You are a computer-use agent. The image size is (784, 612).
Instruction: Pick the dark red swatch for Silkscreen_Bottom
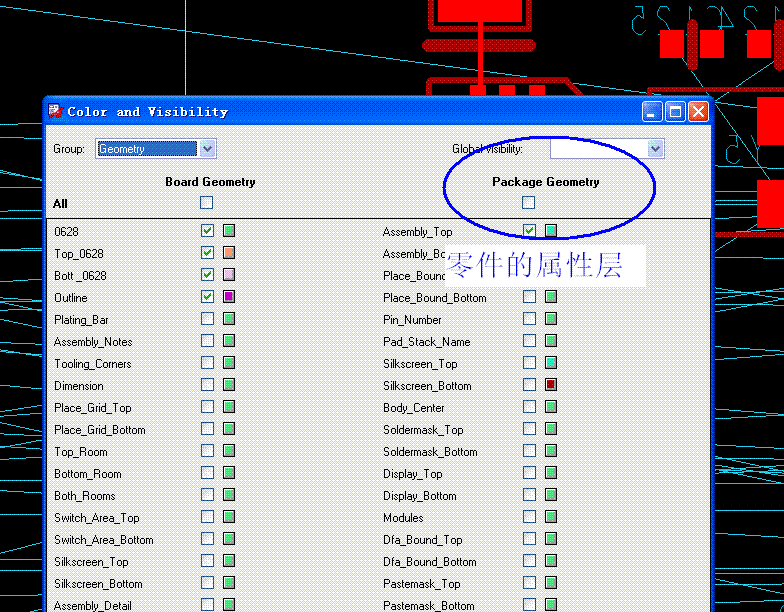[551, 384]
